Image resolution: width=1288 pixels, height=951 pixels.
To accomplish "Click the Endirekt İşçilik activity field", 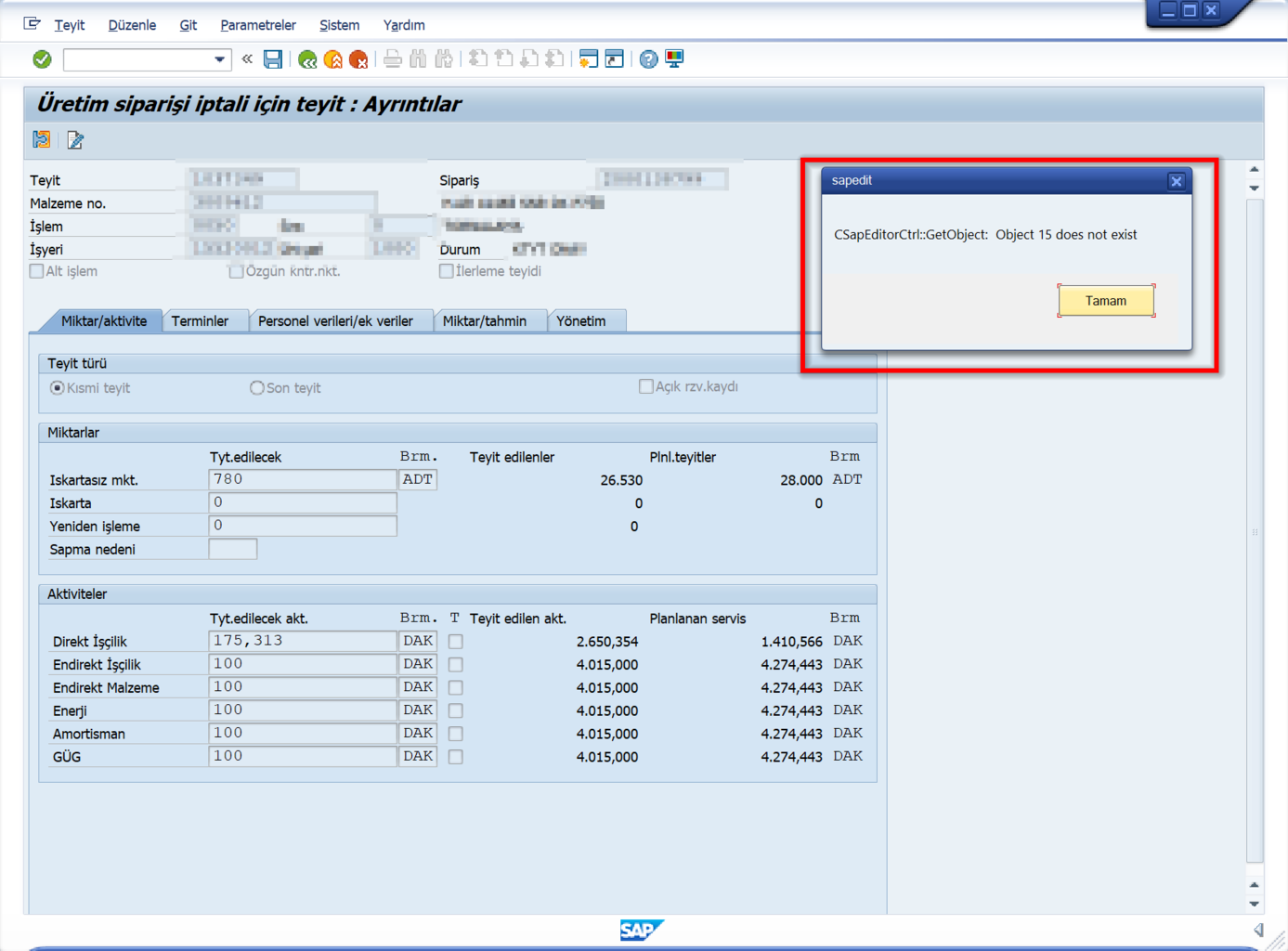I will (303, 664).
